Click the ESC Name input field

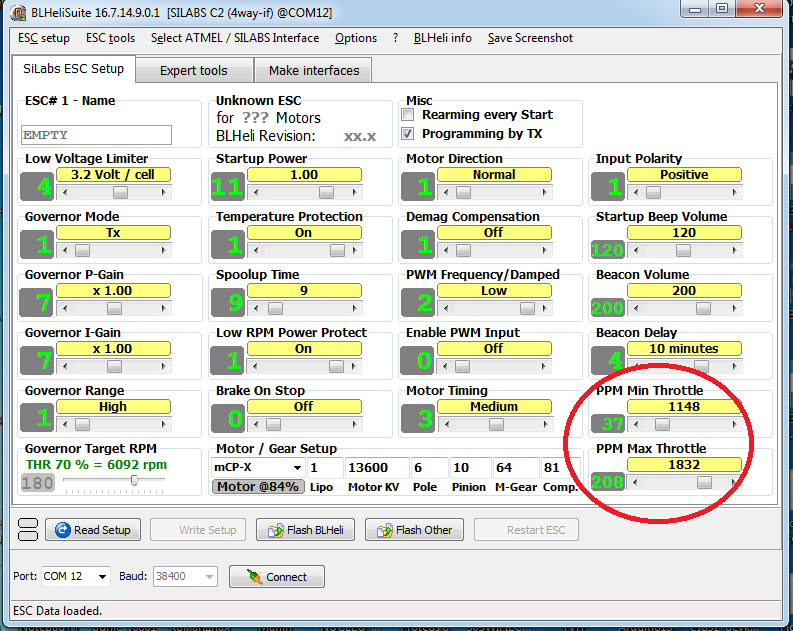pyautogui.click(x=97, y=135)
